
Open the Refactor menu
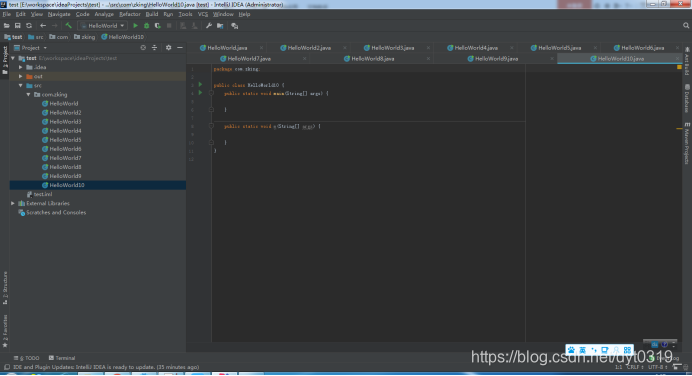[x=130, y=15]
